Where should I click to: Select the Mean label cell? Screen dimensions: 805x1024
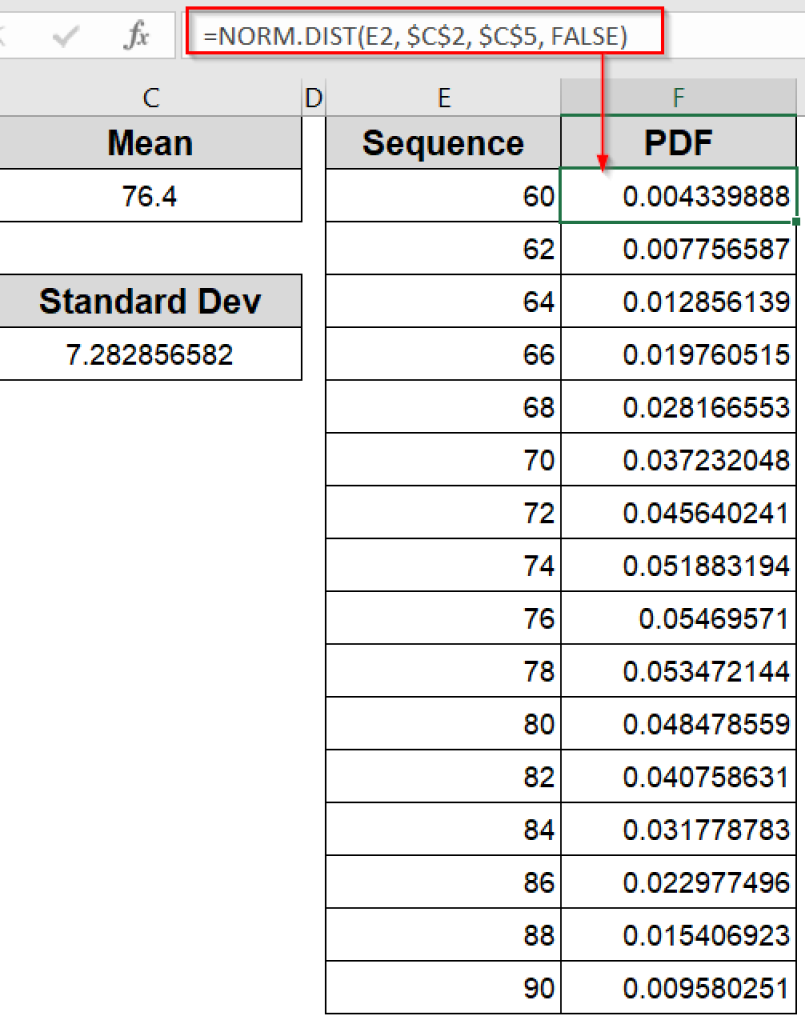pyautogui.click(x=150, y=143)
